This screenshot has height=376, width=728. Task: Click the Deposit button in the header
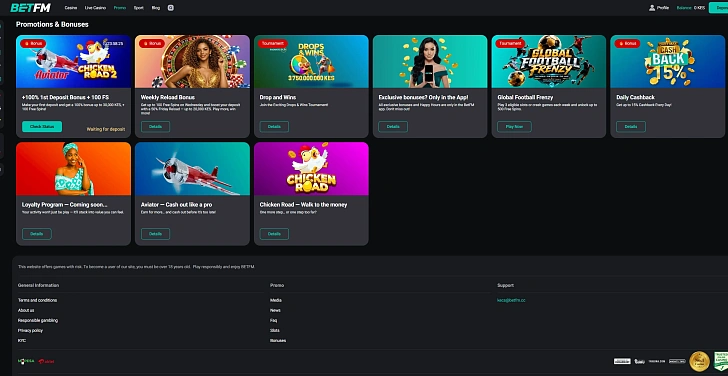coord(718,8)
